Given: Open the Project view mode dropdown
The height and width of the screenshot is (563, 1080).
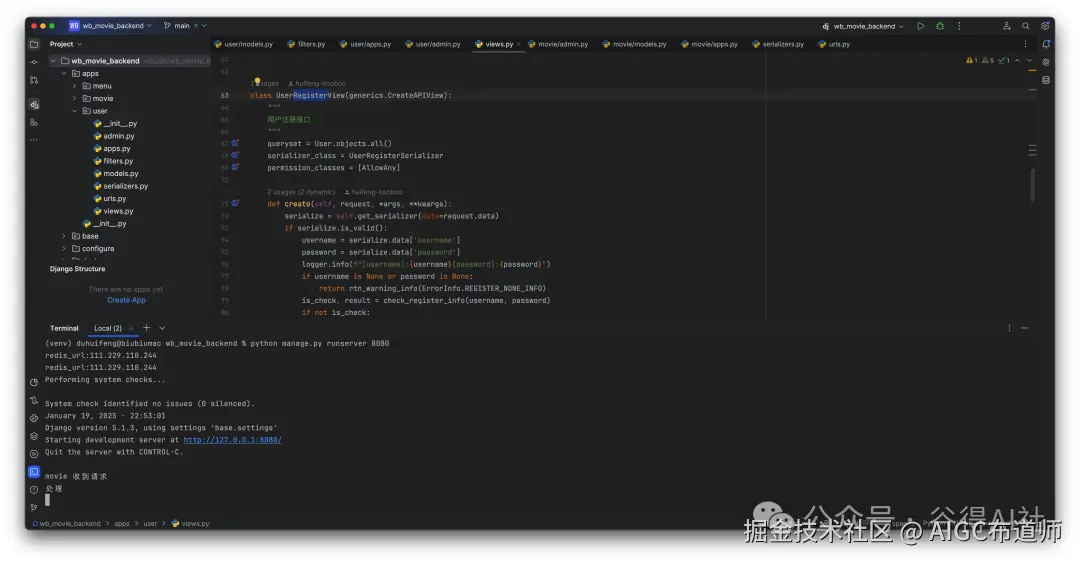Looking at the screenshot, I should click(65, 44).
